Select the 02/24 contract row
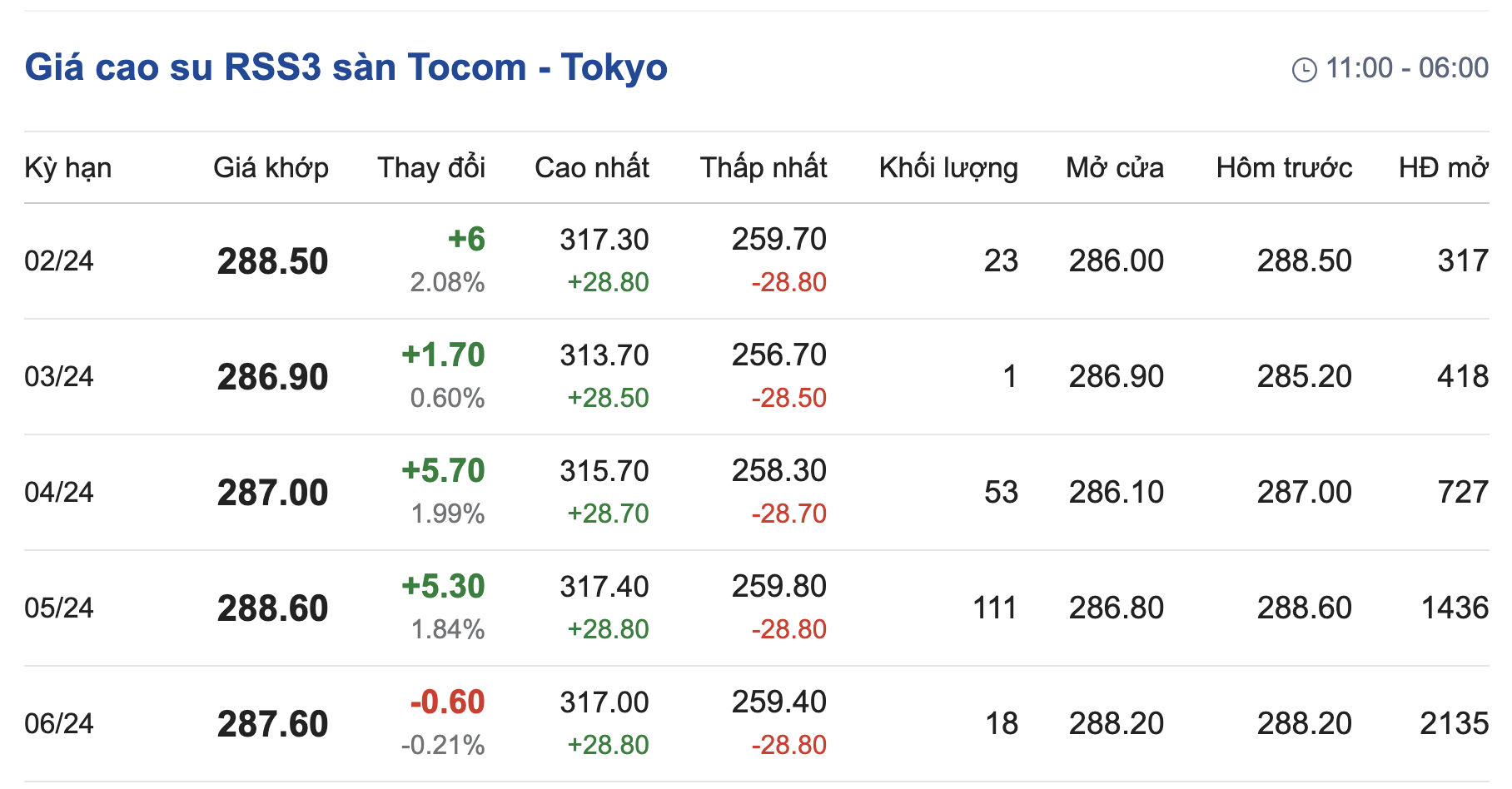This screenshot has height=789, width=1512. pos(59,261)
